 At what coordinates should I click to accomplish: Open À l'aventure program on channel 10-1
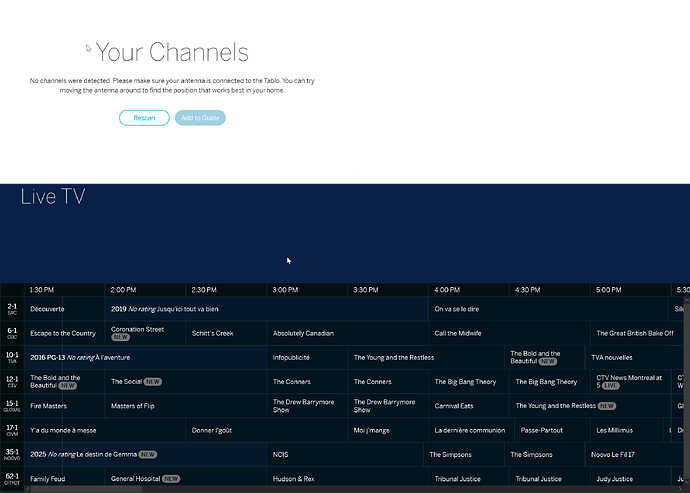coord(145,357)
